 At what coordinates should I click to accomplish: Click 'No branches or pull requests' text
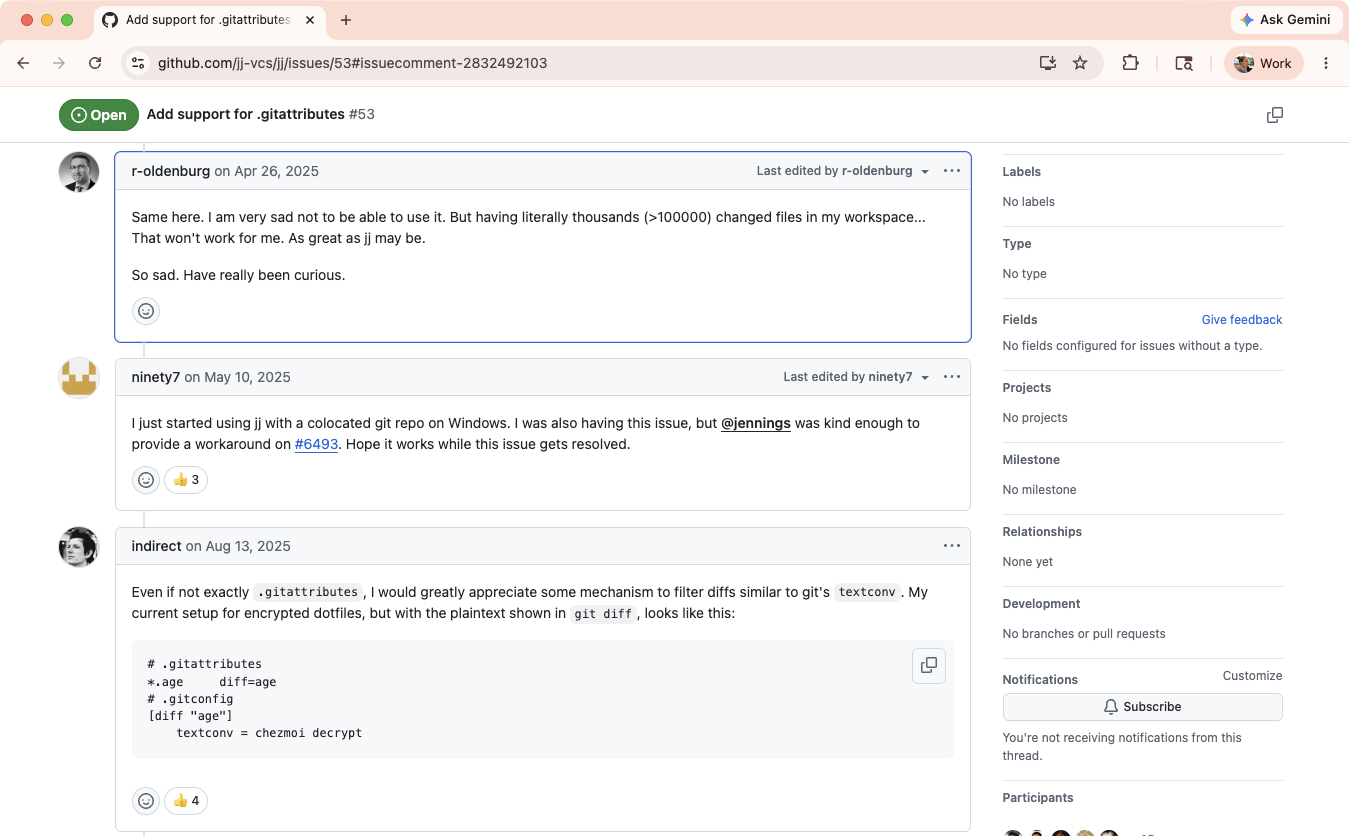[1084, 634]
